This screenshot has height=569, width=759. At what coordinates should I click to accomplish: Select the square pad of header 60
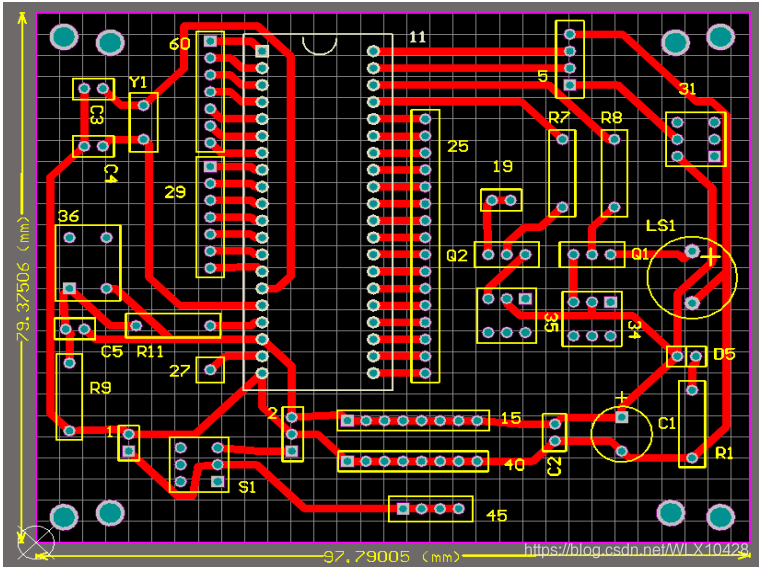click(x=210, y=41)
